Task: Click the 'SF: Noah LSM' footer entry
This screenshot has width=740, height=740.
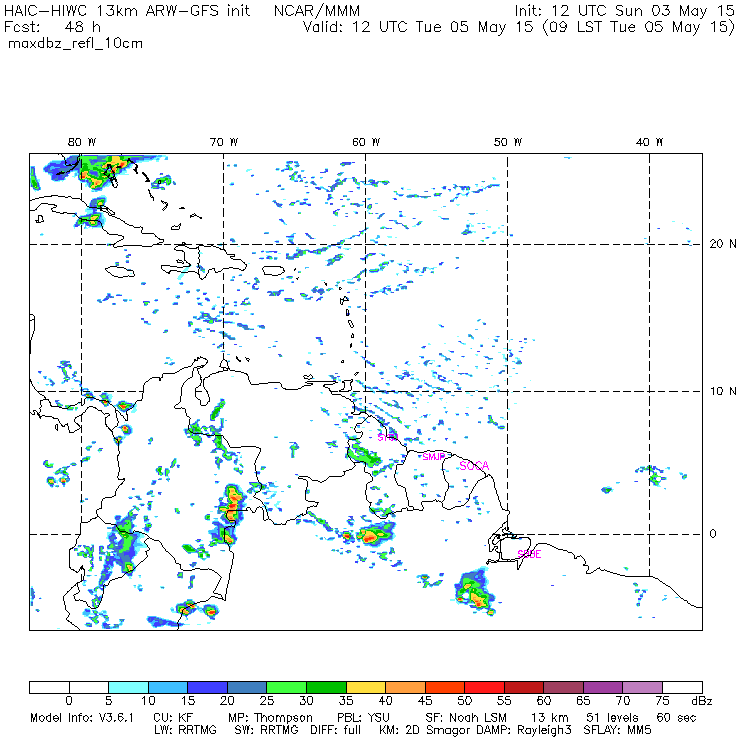Action: click(466, 718)
